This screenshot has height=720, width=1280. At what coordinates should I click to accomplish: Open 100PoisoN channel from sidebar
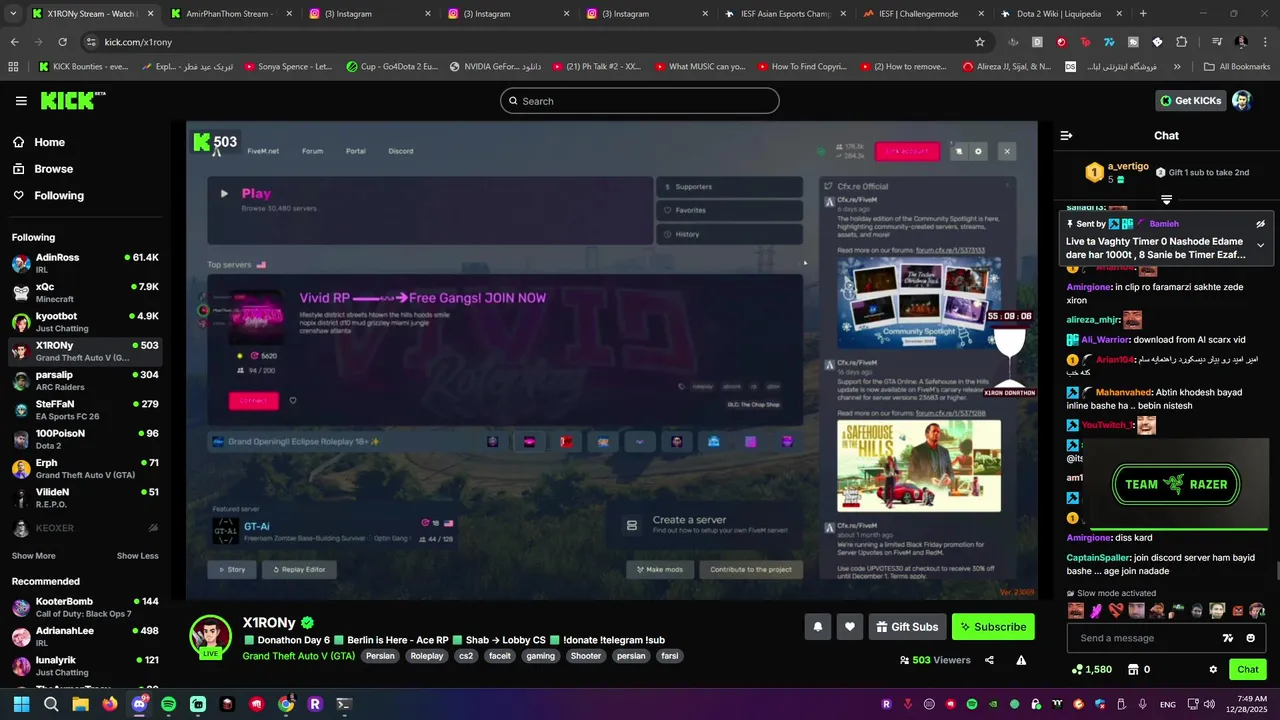pyautogui.click(x=85, y=439)
